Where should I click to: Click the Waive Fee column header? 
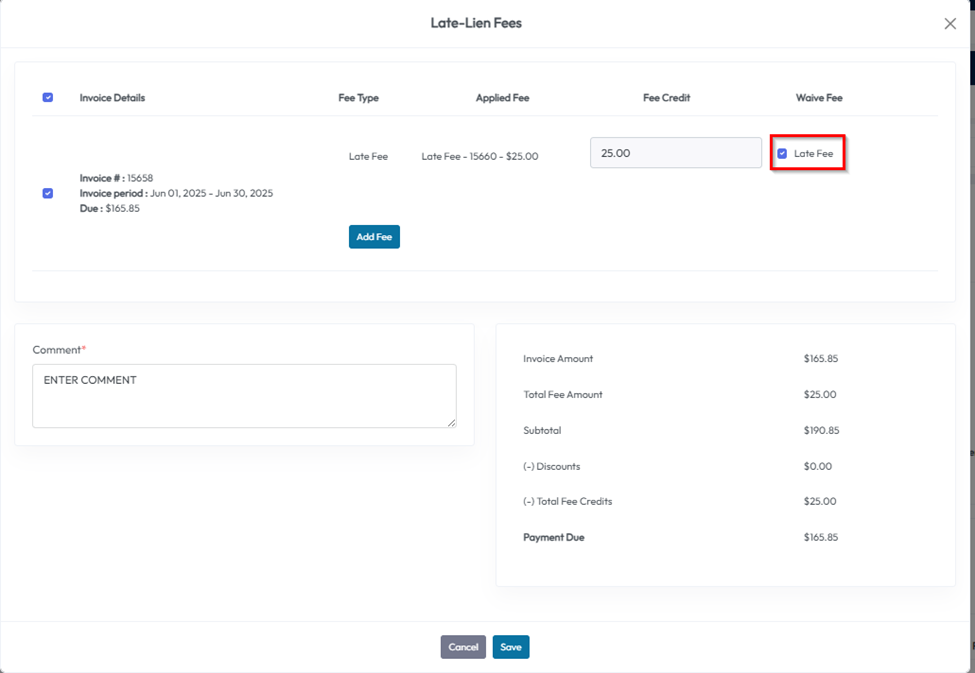[x=819, y=98]
